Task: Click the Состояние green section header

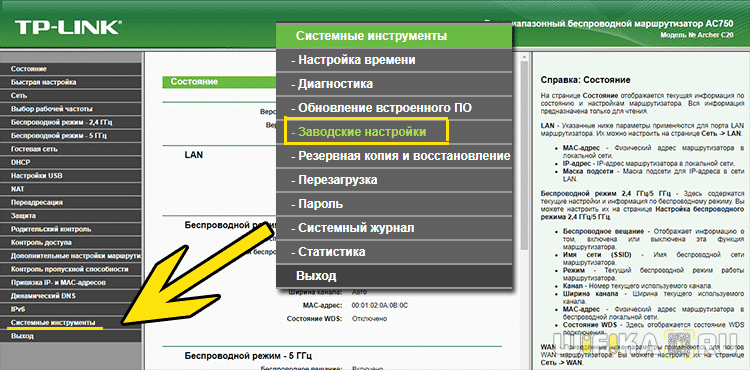Action: (220, 82)
